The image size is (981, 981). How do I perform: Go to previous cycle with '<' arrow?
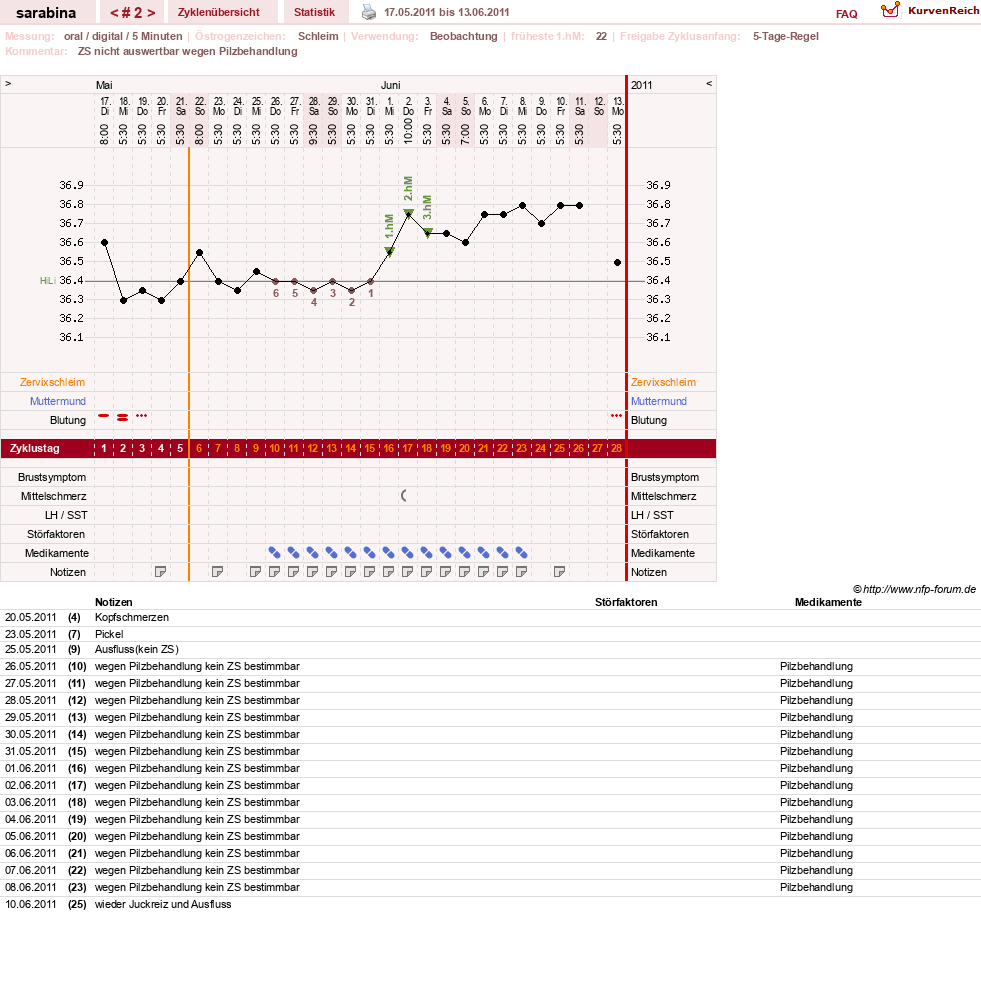click(114, 13)
